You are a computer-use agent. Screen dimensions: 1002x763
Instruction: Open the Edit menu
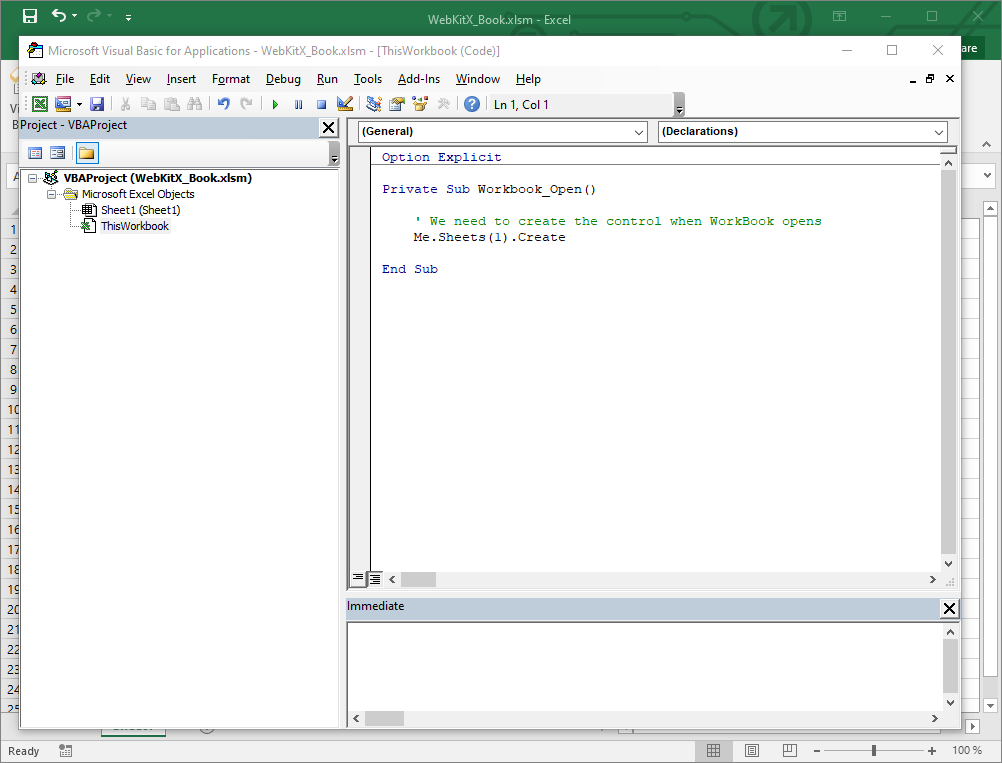point(100,79)
